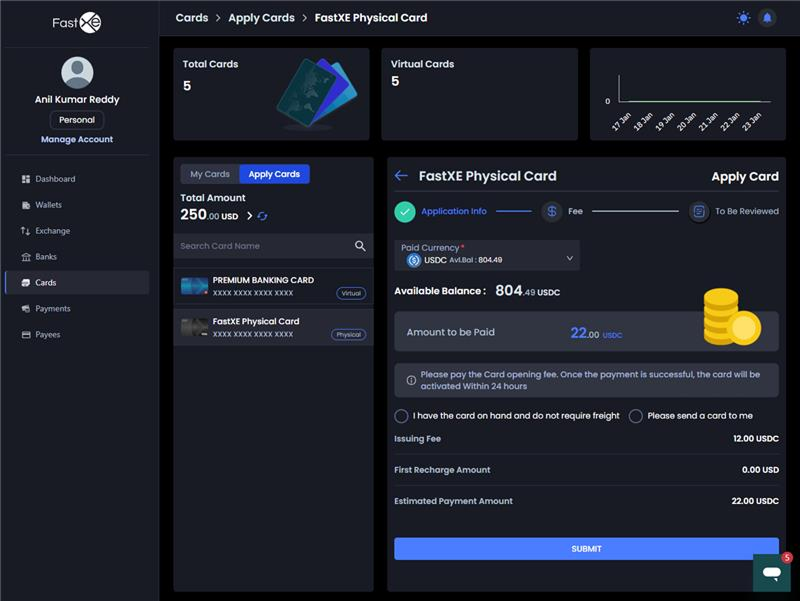Open the chat support widget
This screenshot has width=800, height=601.
[771, 573]
